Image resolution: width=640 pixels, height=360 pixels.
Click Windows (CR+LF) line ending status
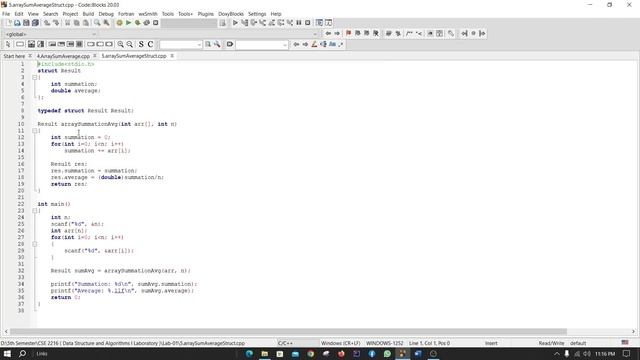[x=340, y=343]
